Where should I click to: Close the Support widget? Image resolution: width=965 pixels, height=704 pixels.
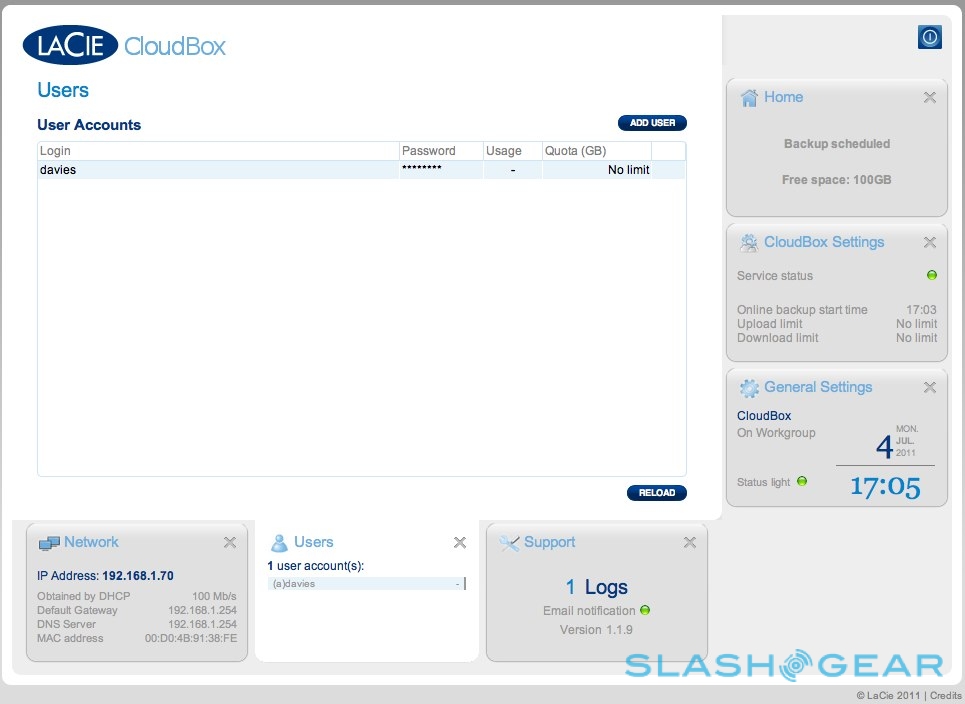click(x=689, y=543)
